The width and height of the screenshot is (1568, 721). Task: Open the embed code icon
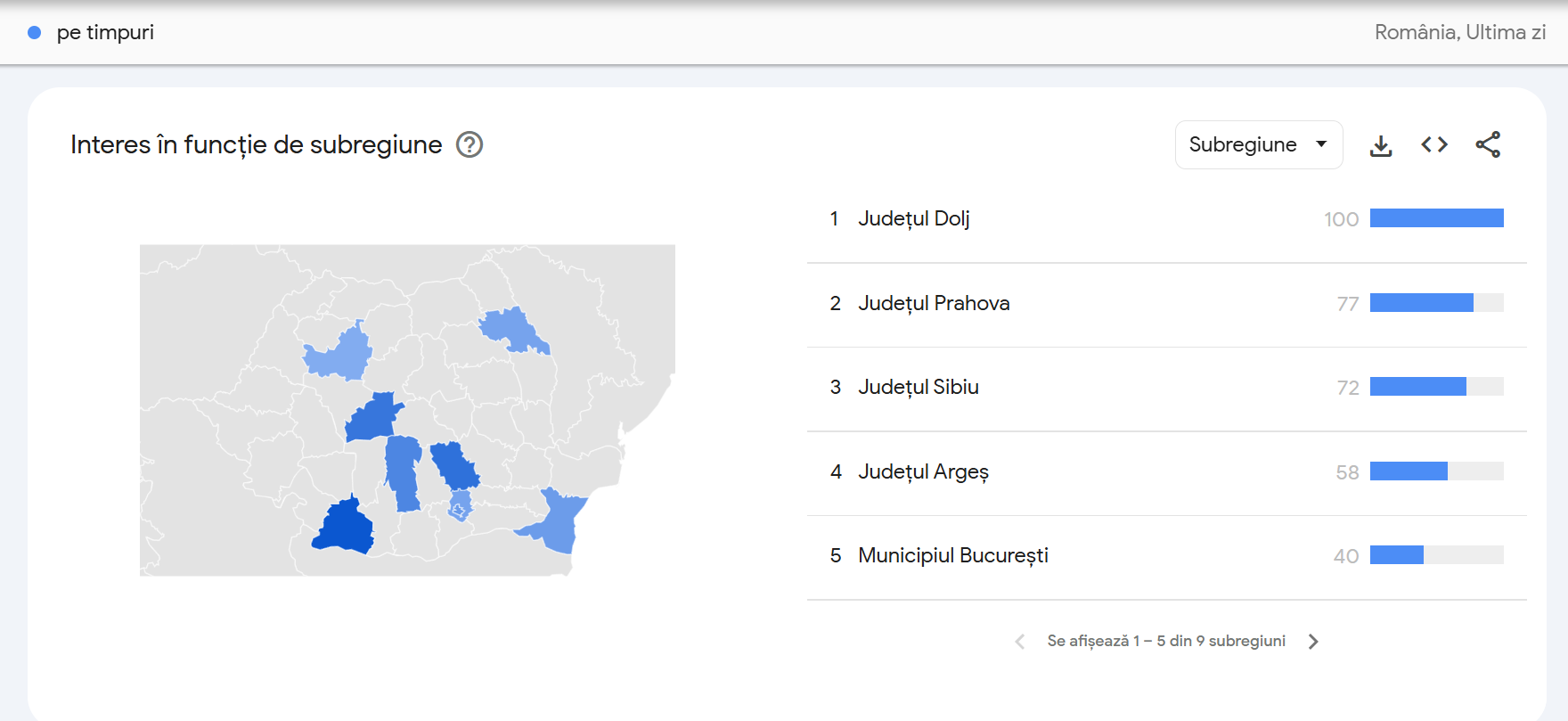click(1434, 144)
